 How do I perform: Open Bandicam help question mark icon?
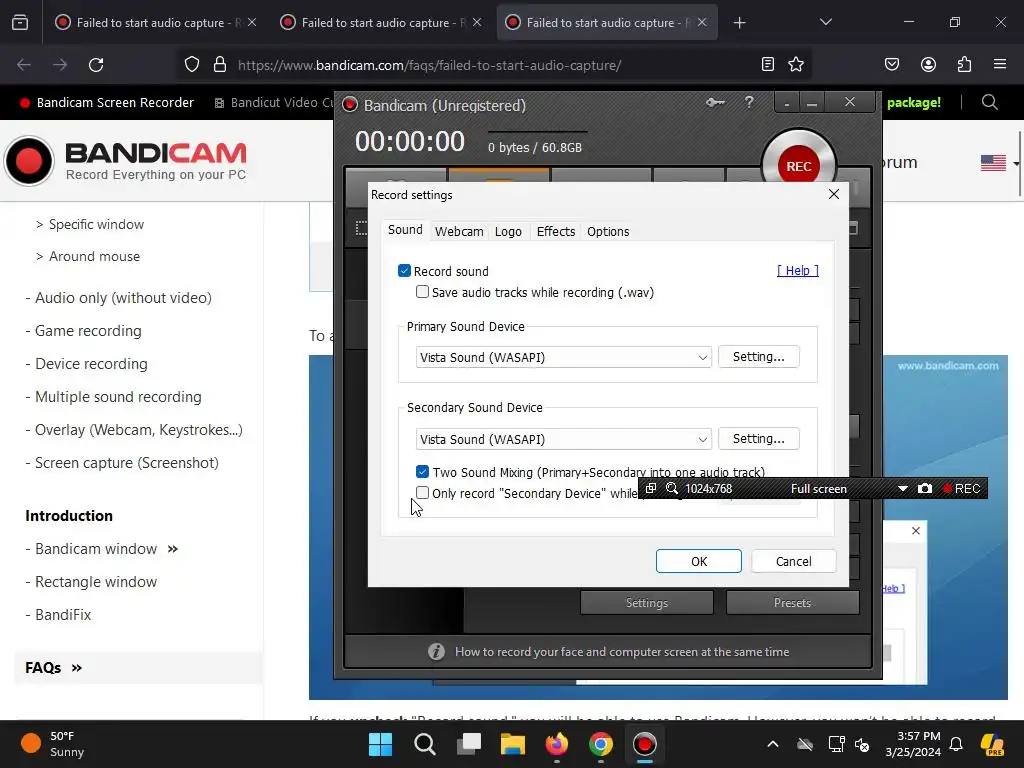(749, 103)
